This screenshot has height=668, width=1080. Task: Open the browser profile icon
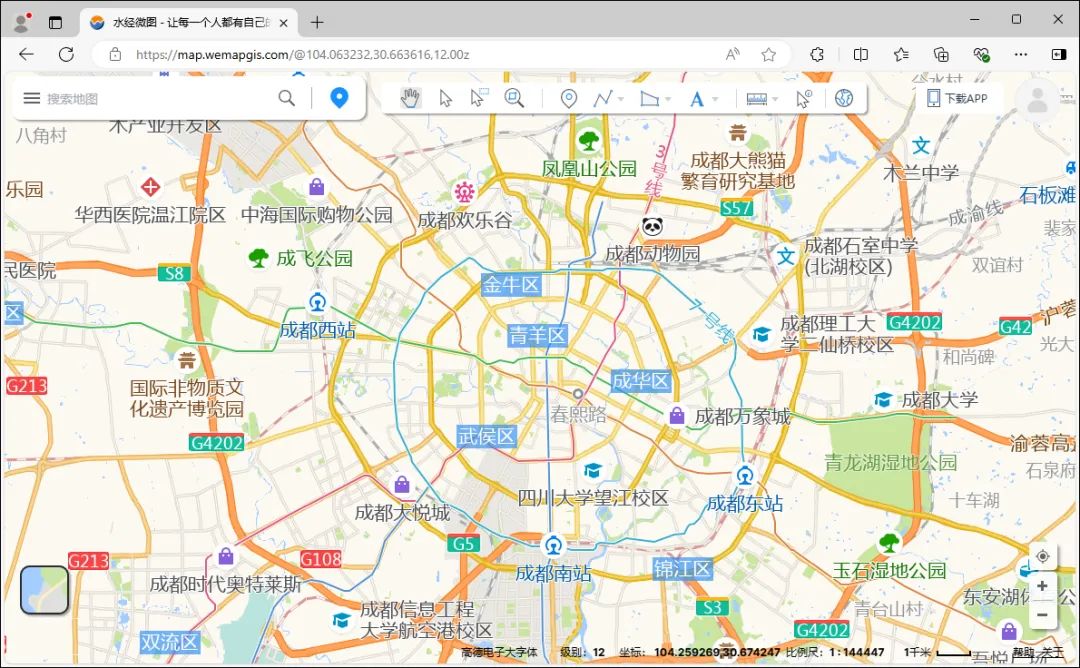[x=22, y=23]
